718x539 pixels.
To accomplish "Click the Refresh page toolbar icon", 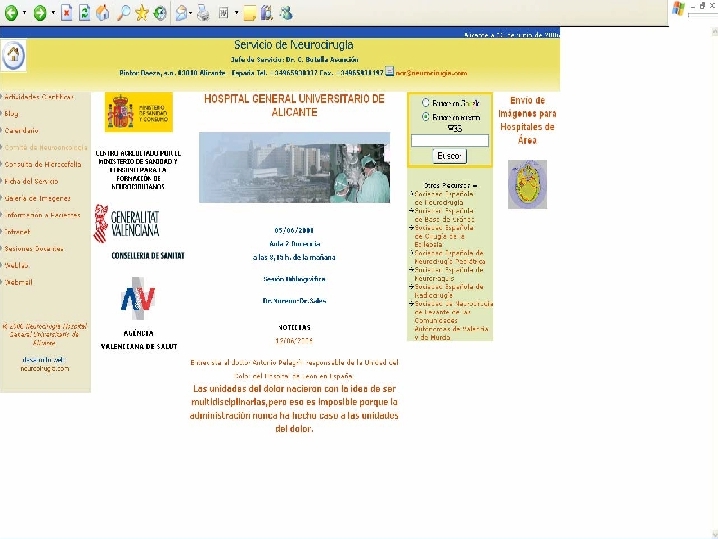I will 84,13.
